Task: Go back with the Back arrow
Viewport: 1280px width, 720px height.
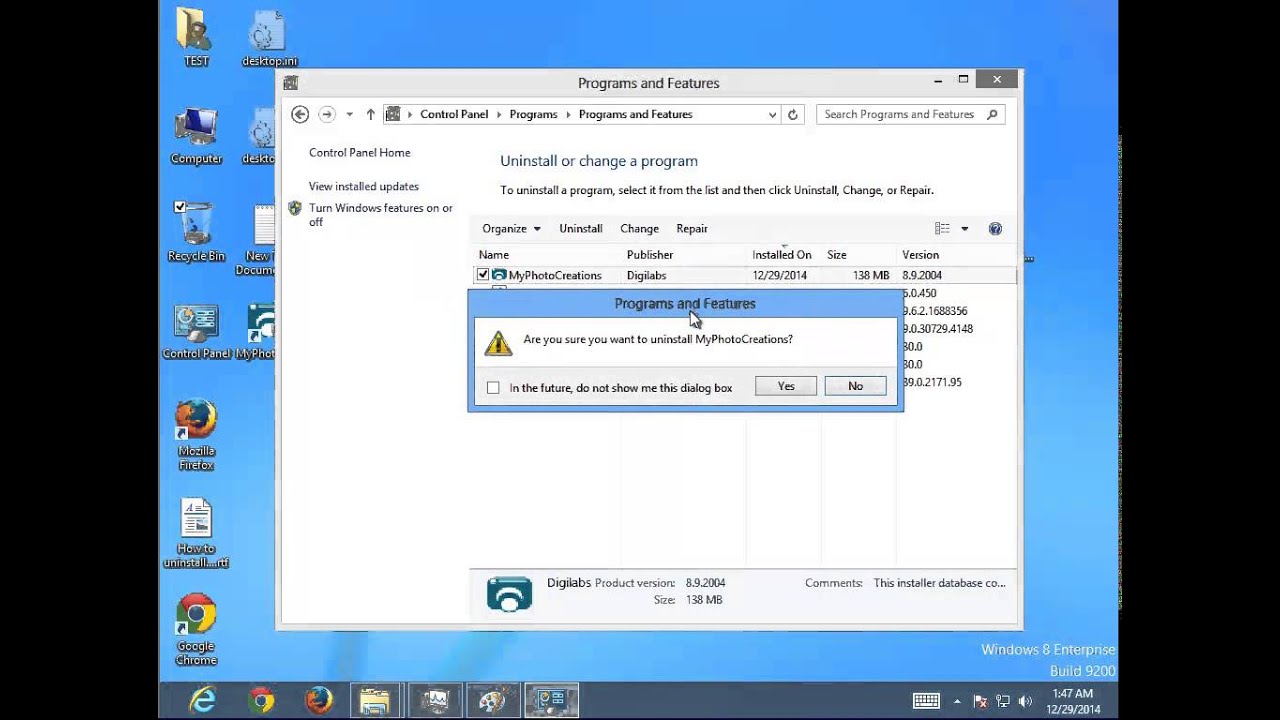Action: coord(300,114)
